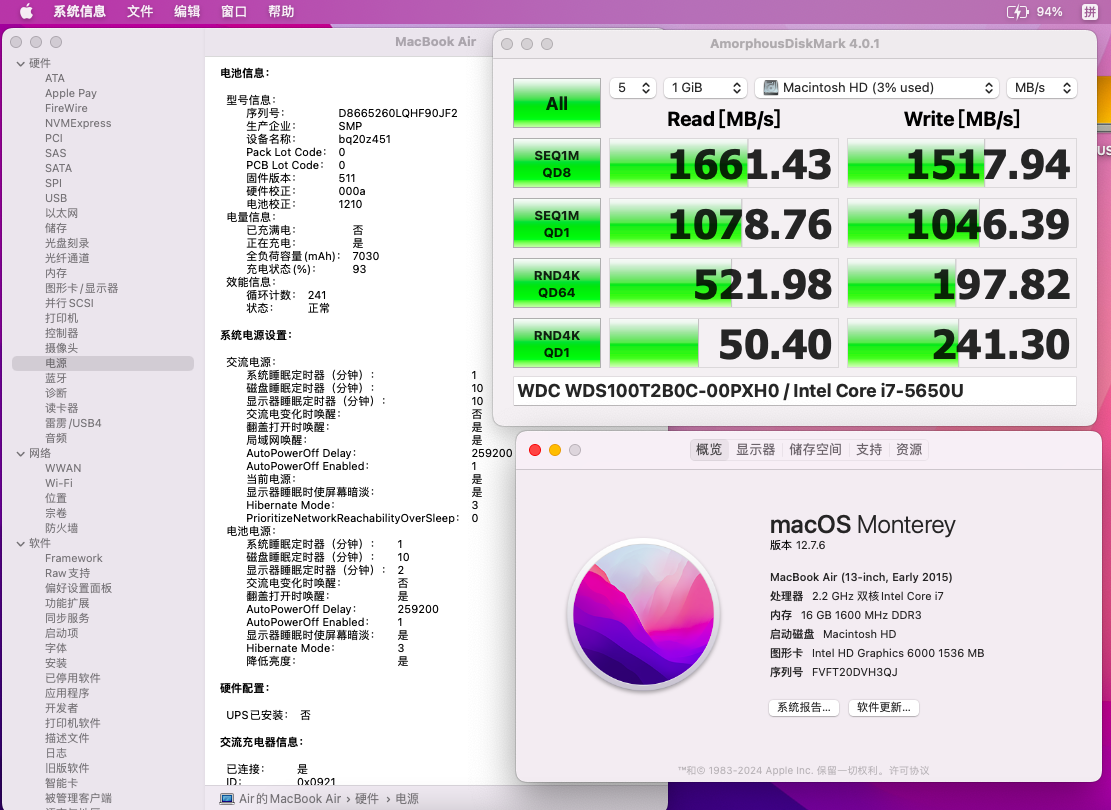Open the 许可协议 link

pos(909,770)
